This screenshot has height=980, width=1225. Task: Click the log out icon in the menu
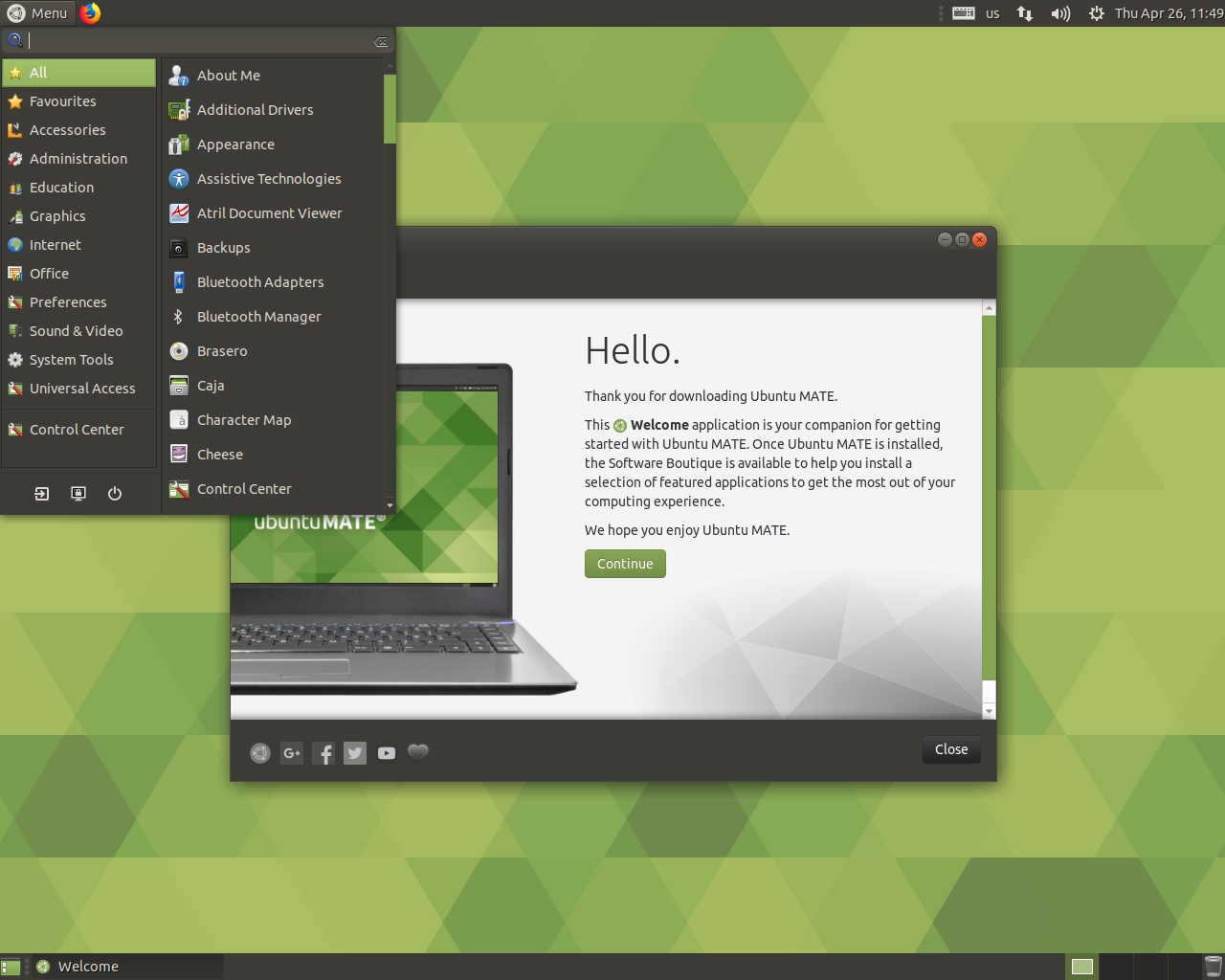[42, 494]
